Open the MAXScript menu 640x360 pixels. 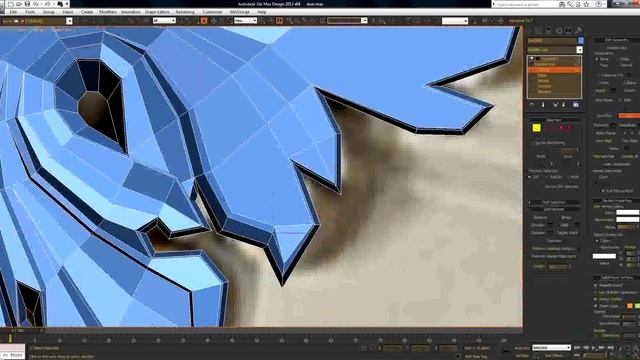(x=240, y=12)
